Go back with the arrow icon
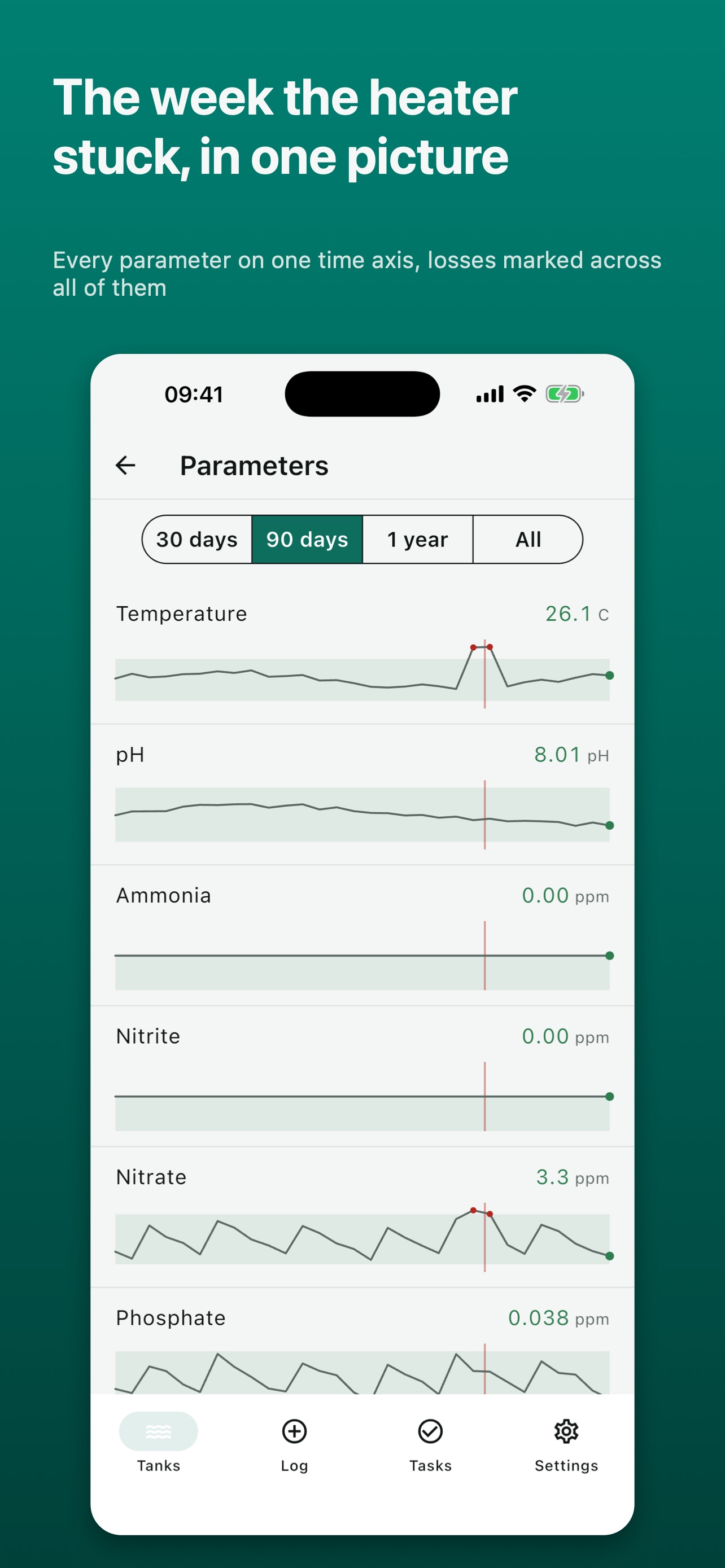This screenshot has width=725, height=1568. point(125,466)
